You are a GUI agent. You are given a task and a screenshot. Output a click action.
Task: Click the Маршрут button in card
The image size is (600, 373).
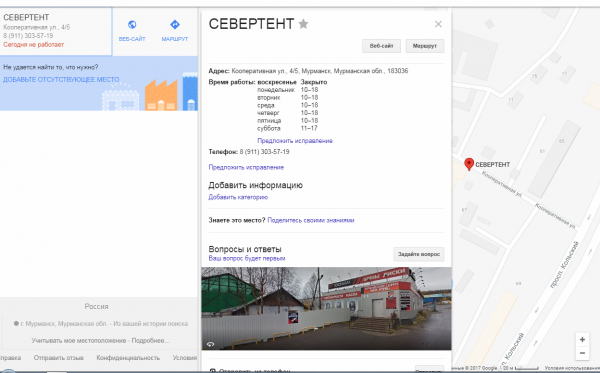(424, 46)
